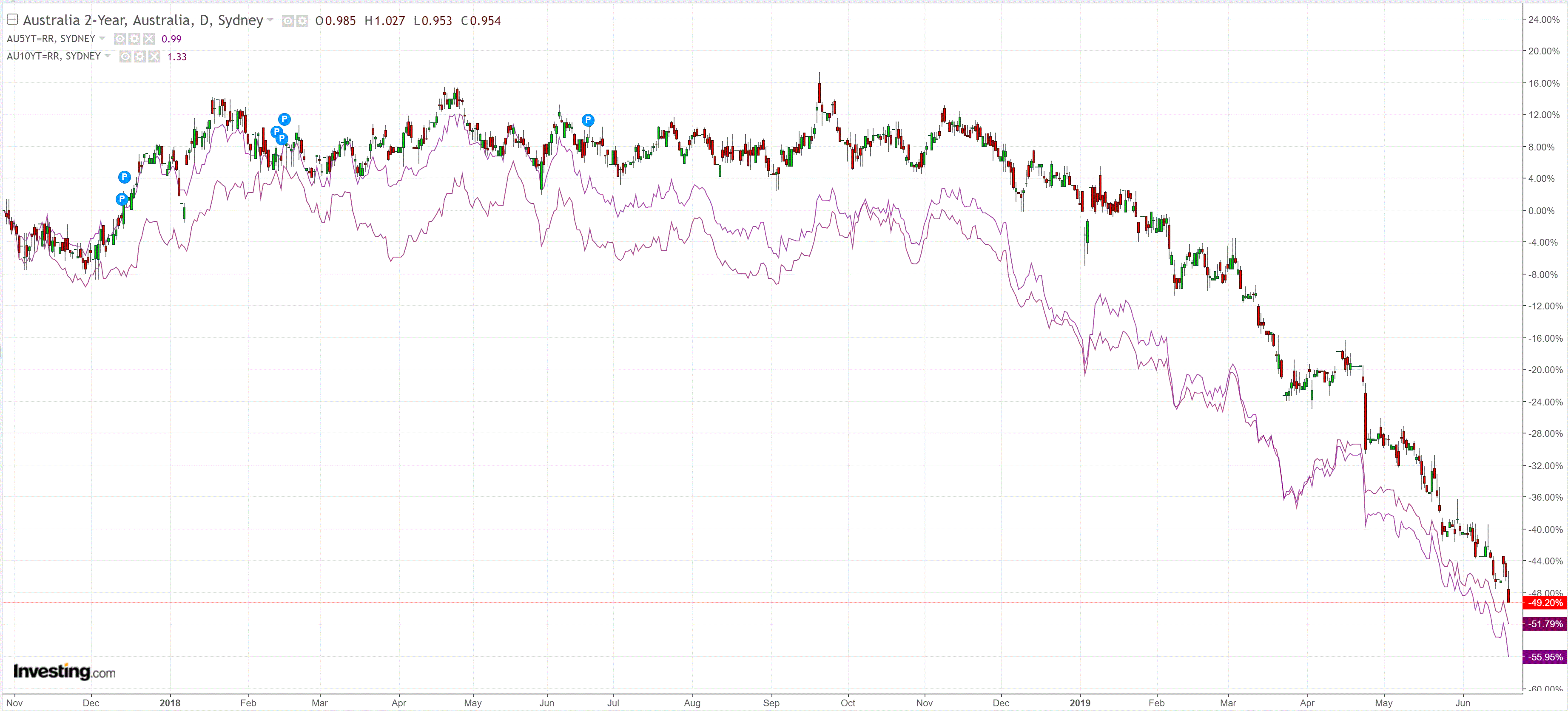Click the lowest blue P marker in December 2017
This screenshot has height=711, width=1568.
(122, 199)
